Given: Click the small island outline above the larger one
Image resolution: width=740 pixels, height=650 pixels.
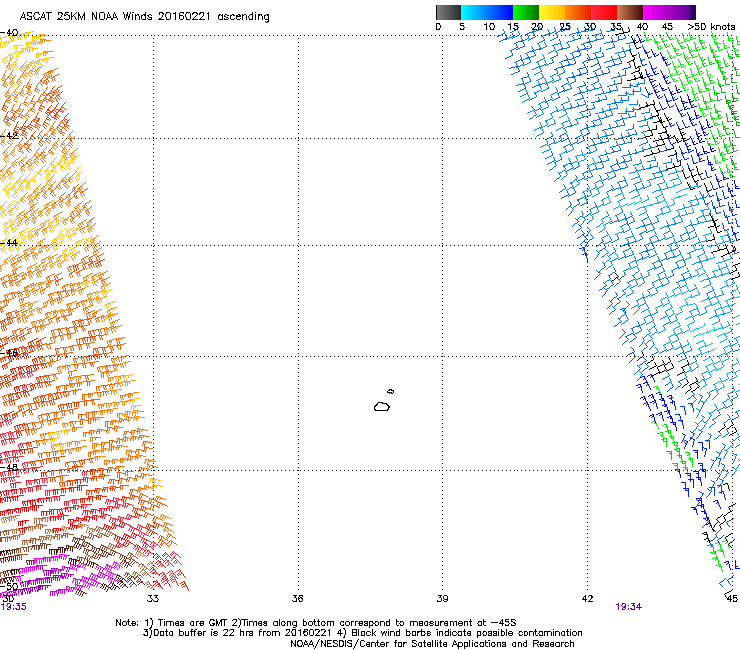Looking at the screenshot, I should point(391,391).
